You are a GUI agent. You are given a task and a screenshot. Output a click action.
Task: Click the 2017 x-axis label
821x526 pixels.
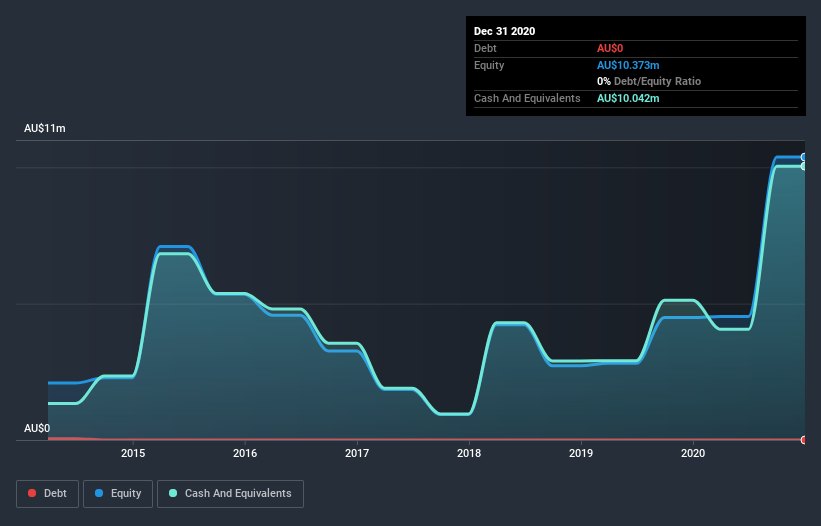tap(357, 453)
